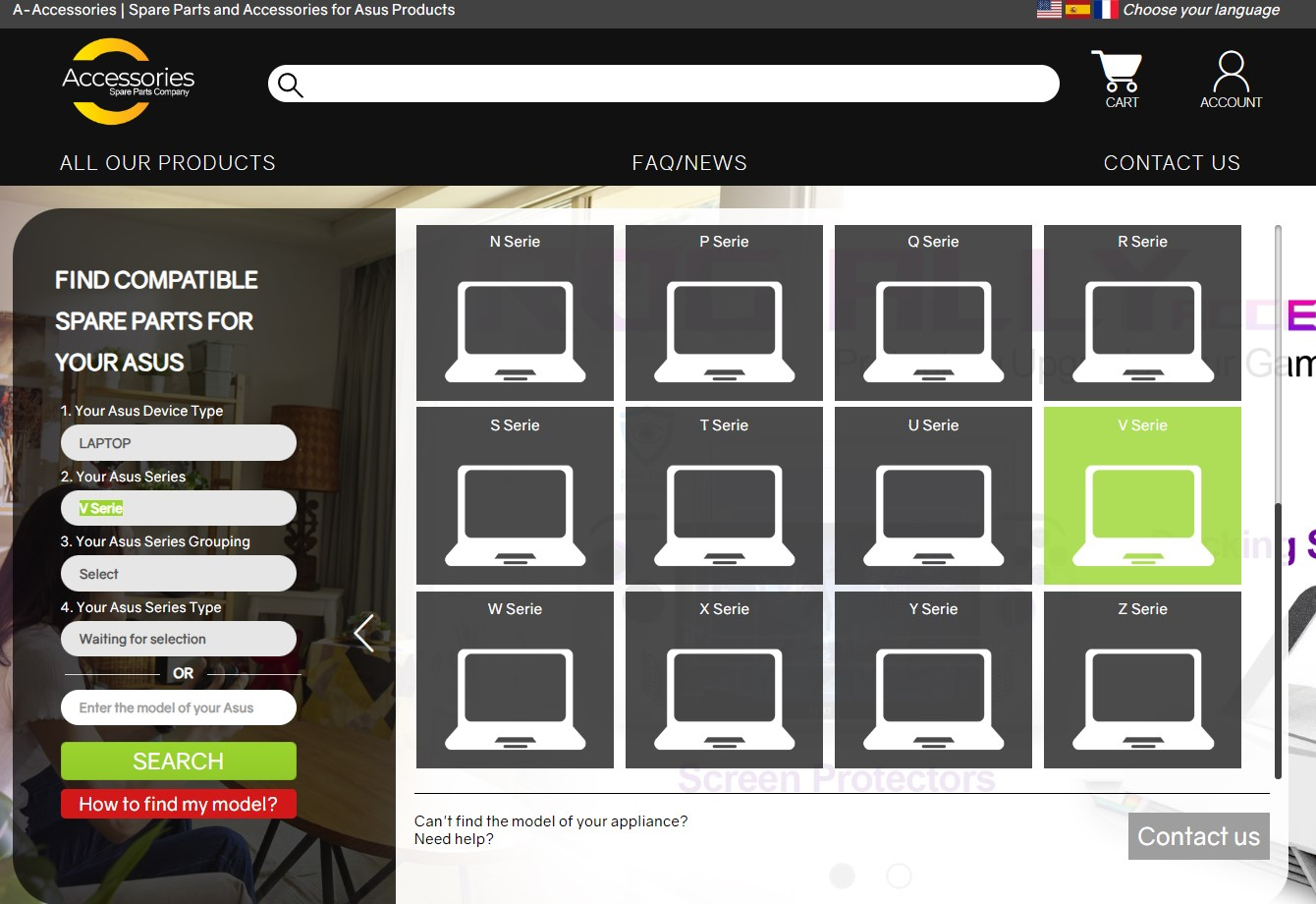
Task: Select the W Serie laptop tile
Action: click(x=515, y=680)
